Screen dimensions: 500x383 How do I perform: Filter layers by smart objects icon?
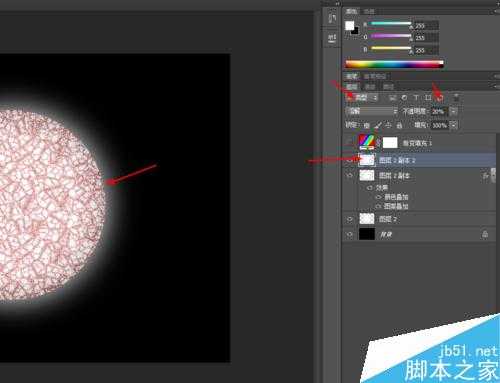[440, 98]
